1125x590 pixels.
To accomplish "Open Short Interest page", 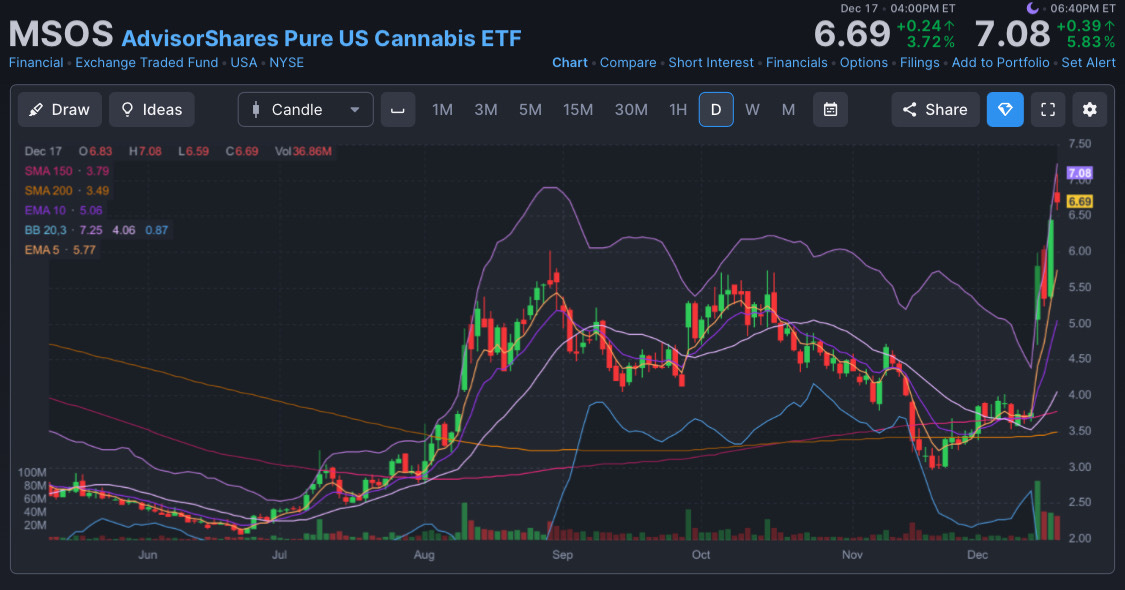I will 711,62.
